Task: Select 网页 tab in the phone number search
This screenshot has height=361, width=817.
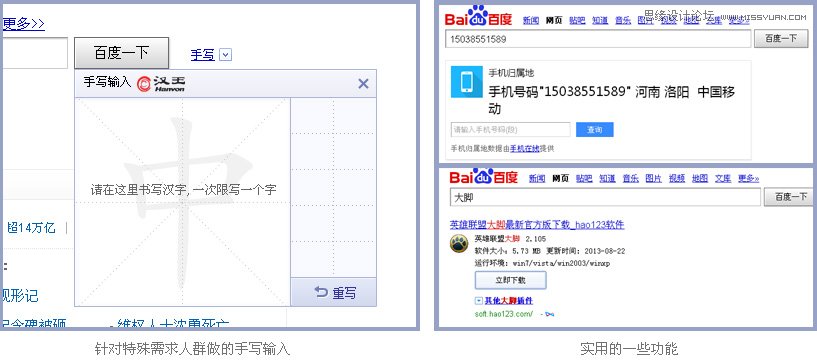Action: [554, 20]
